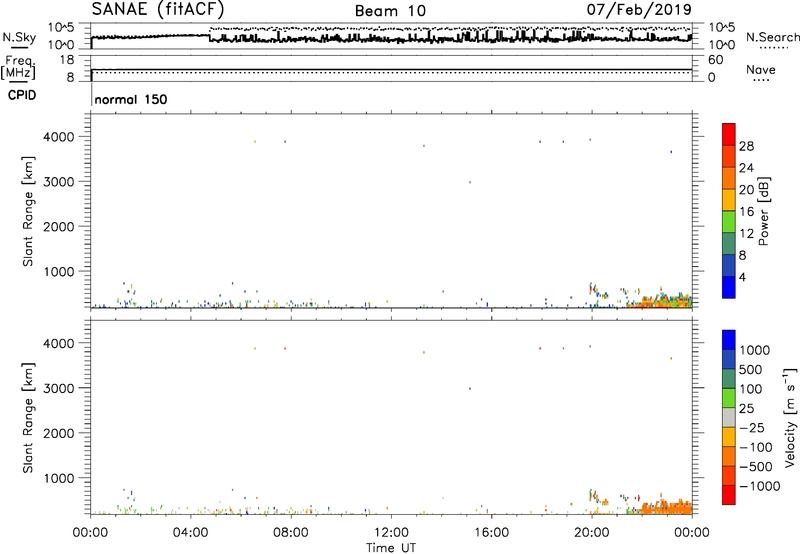Click the 04:00 time axis label
This screenshot has height=554, width=800.
(x=191, y=533)
